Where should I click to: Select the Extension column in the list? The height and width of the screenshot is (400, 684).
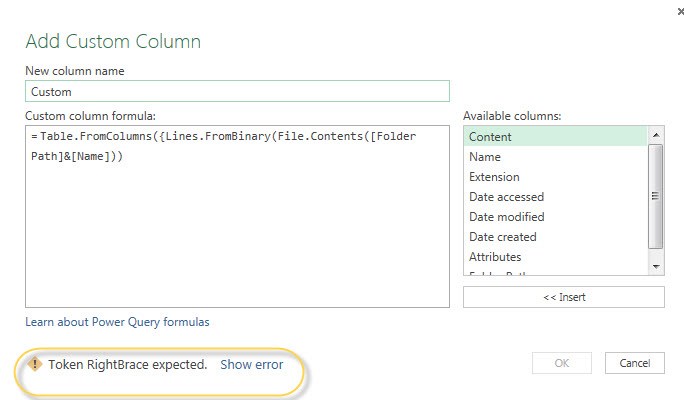point(555,177)
